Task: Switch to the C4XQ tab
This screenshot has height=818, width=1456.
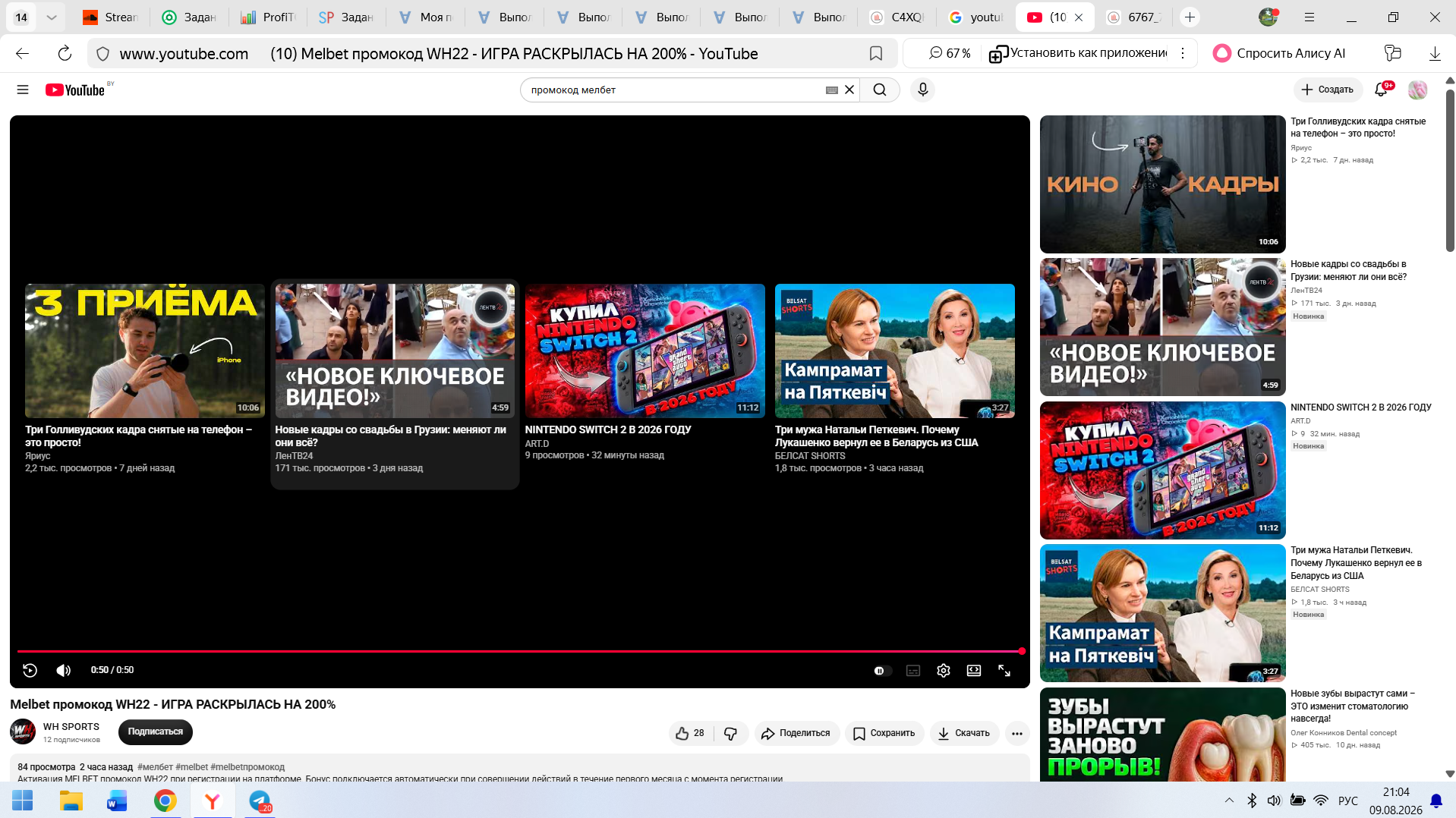Action: coord(897,17)
